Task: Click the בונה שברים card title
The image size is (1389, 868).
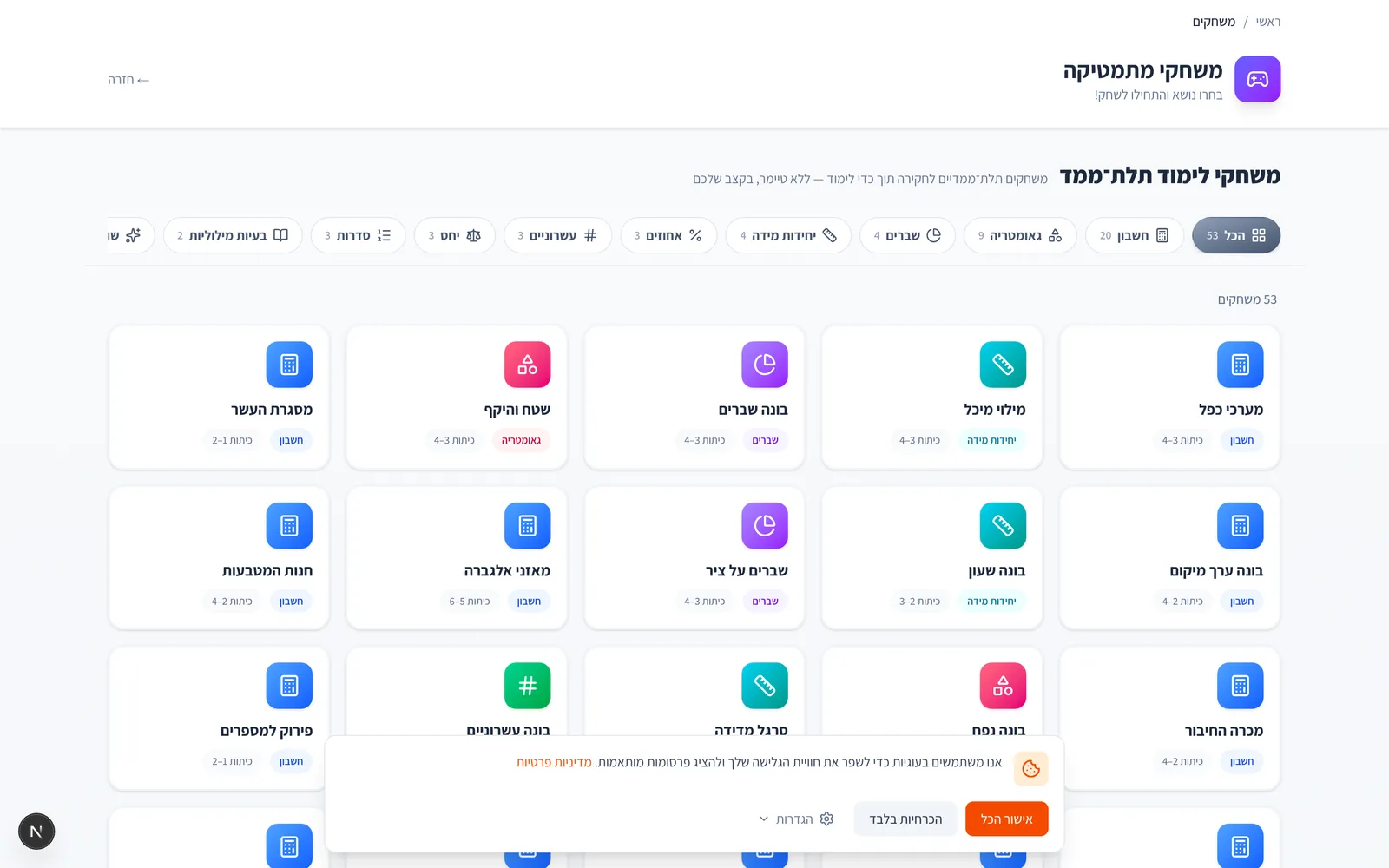Action: tap(754, 409)
